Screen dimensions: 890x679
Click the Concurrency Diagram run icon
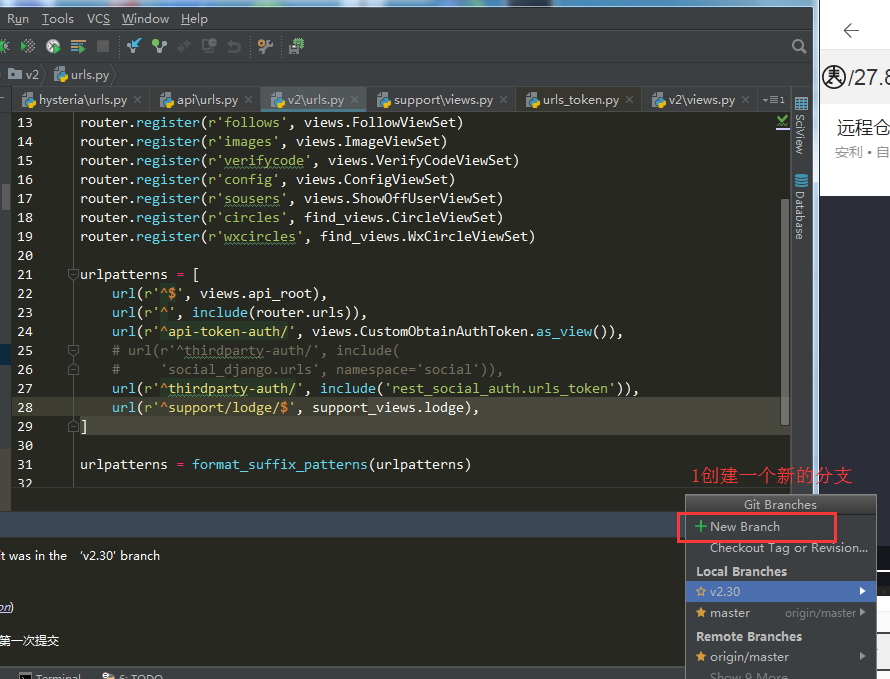coord(78,46)
